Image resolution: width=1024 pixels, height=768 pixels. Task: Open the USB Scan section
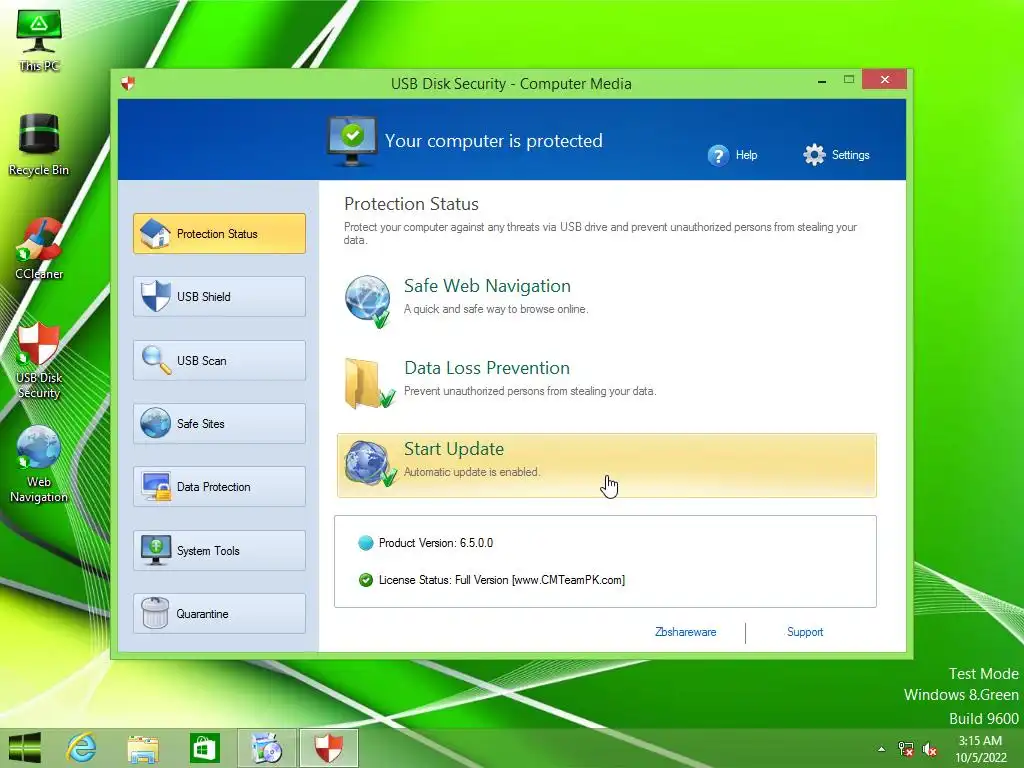pyautogui.click(x=219, y=360)
